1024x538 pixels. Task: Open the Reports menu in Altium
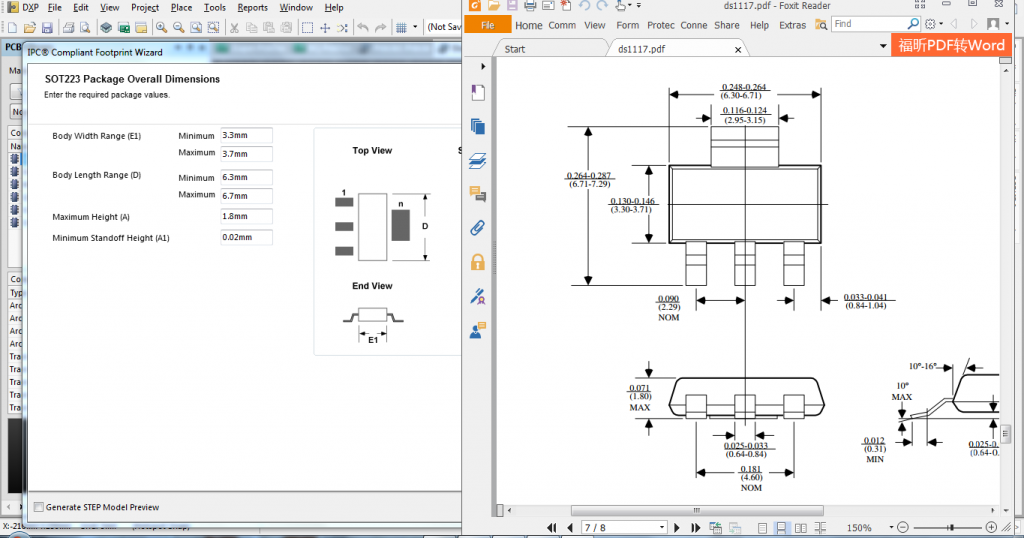(252, 8)
